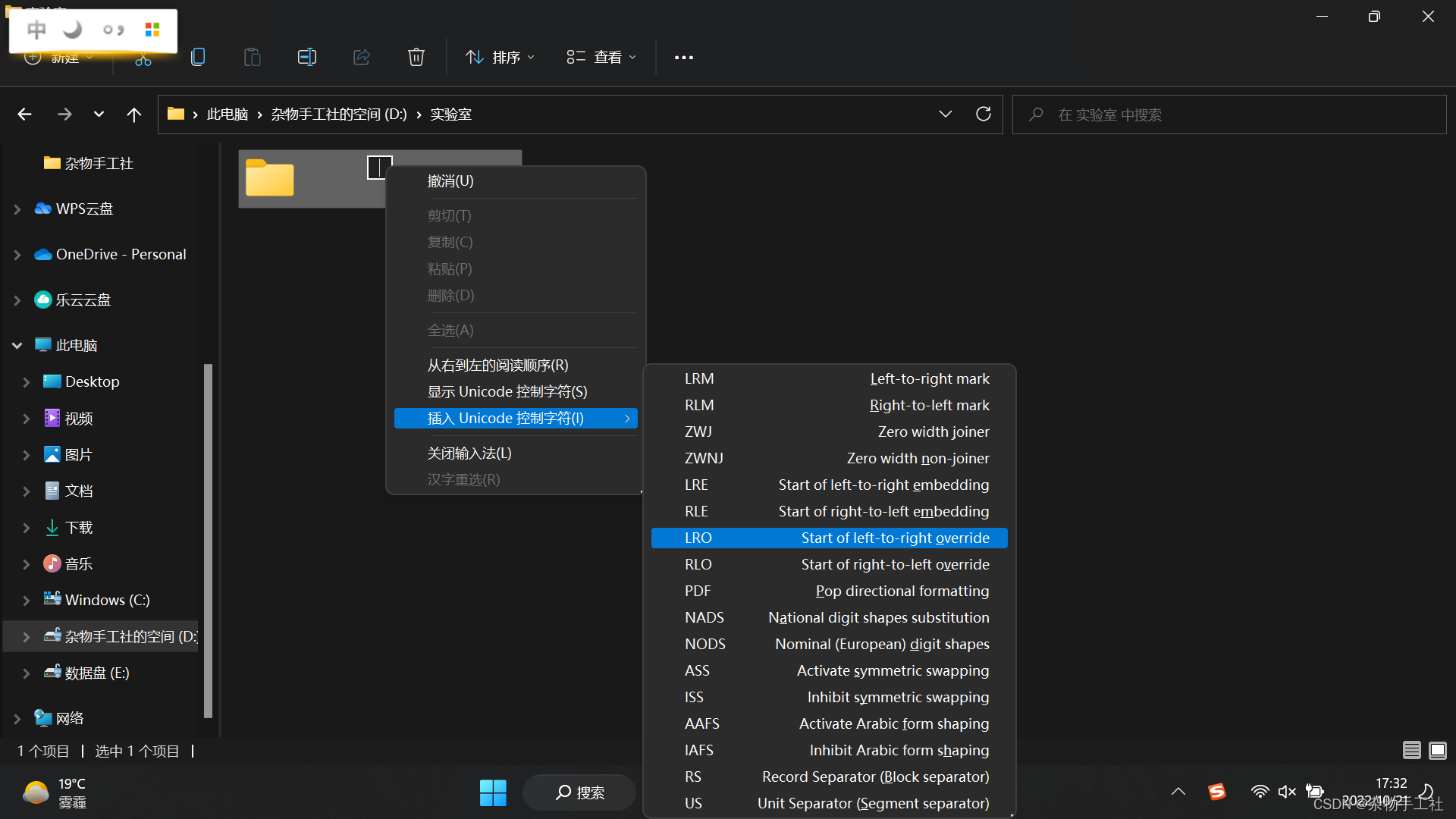
Task: Click the Refresh address bar icon
Action: coord(984,114)
